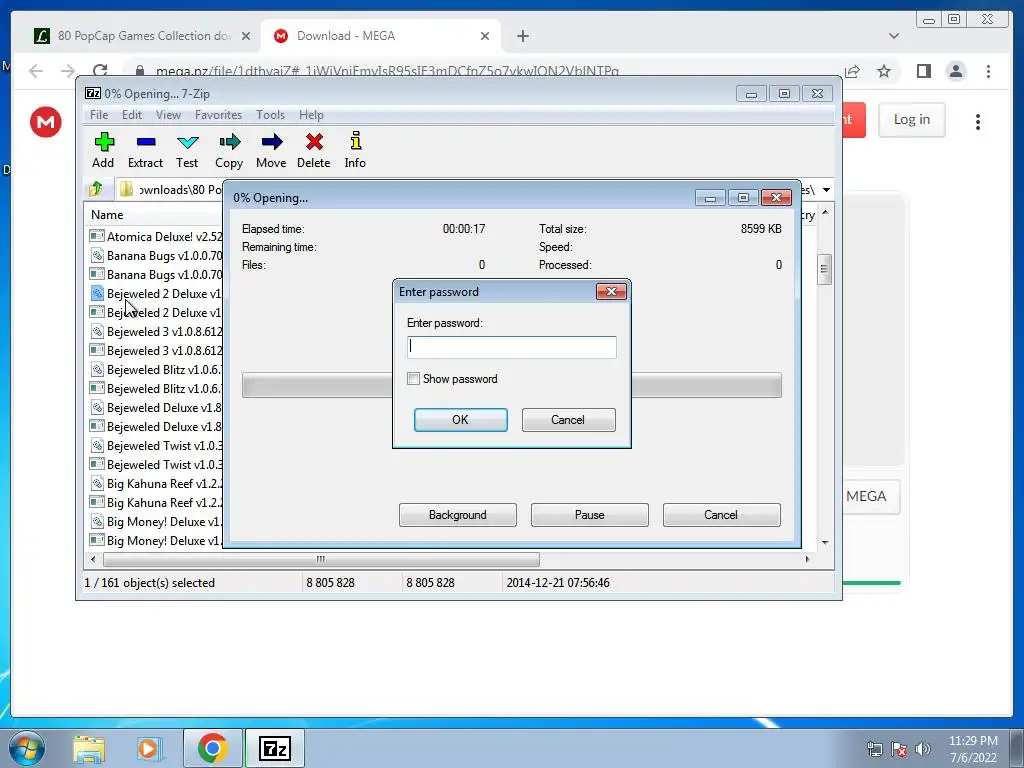The image size is (1024, 768).
Task: Click the Test toolbar icon
Action: pyautogui.click(x=187, y=142)
